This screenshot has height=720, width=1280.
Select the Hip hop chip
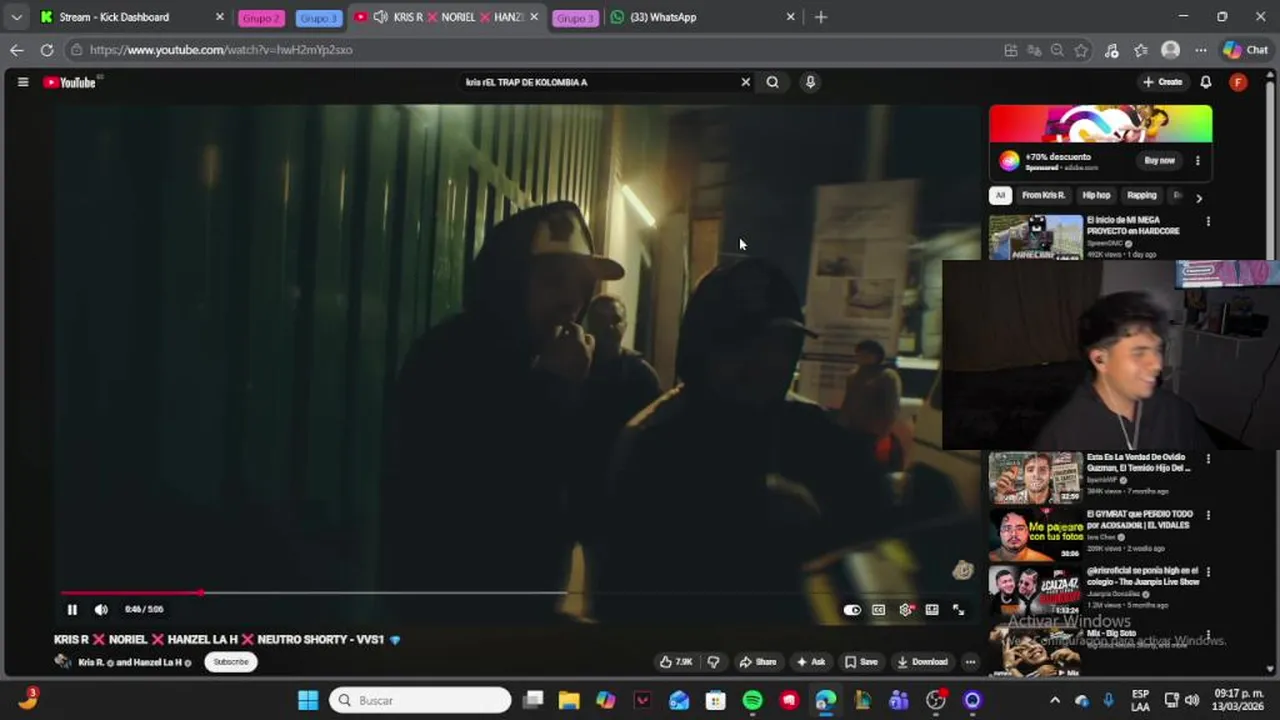(x=1096, y=196)
